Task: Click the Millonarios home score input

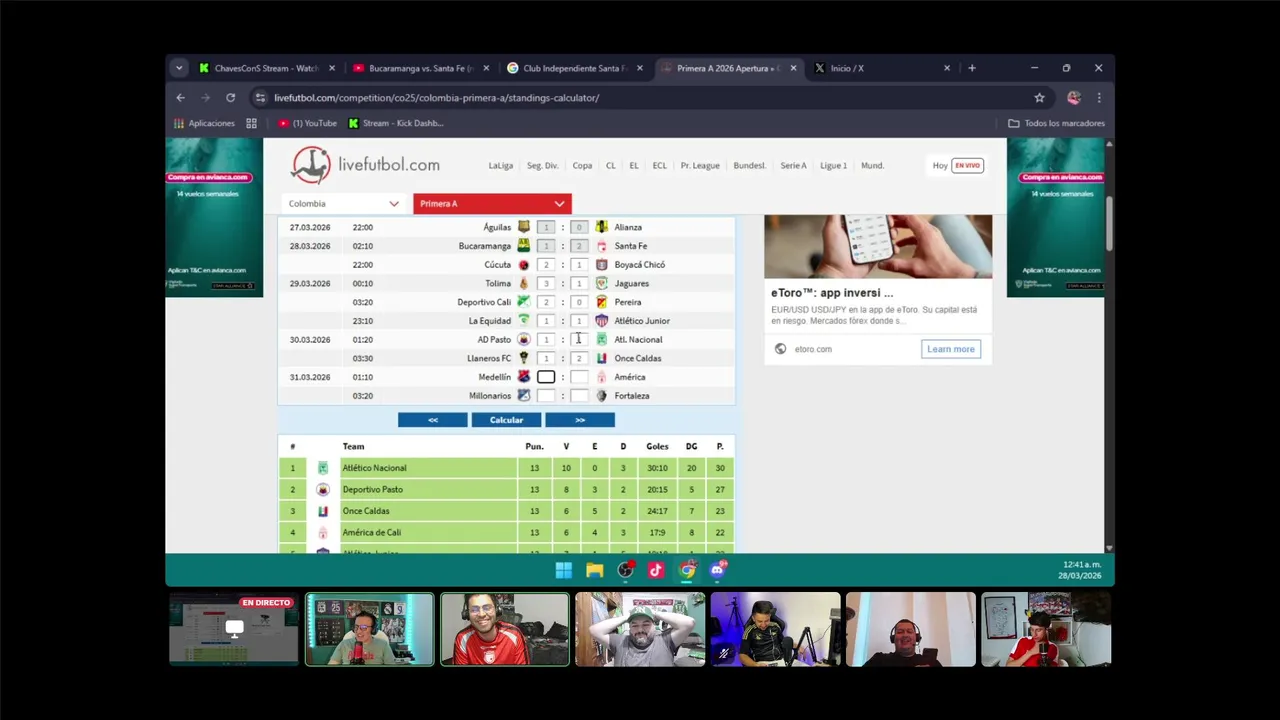Action: click(546, 396)
